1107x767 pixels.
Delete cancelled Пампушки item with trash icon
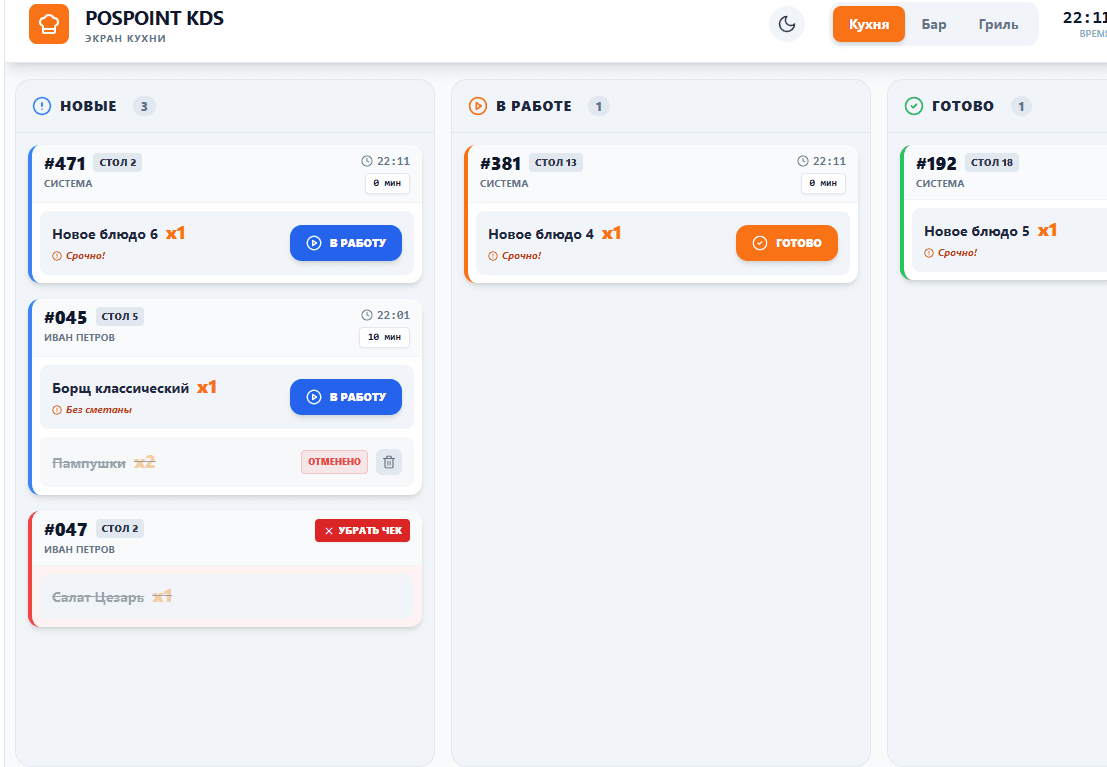pos(388,462)
